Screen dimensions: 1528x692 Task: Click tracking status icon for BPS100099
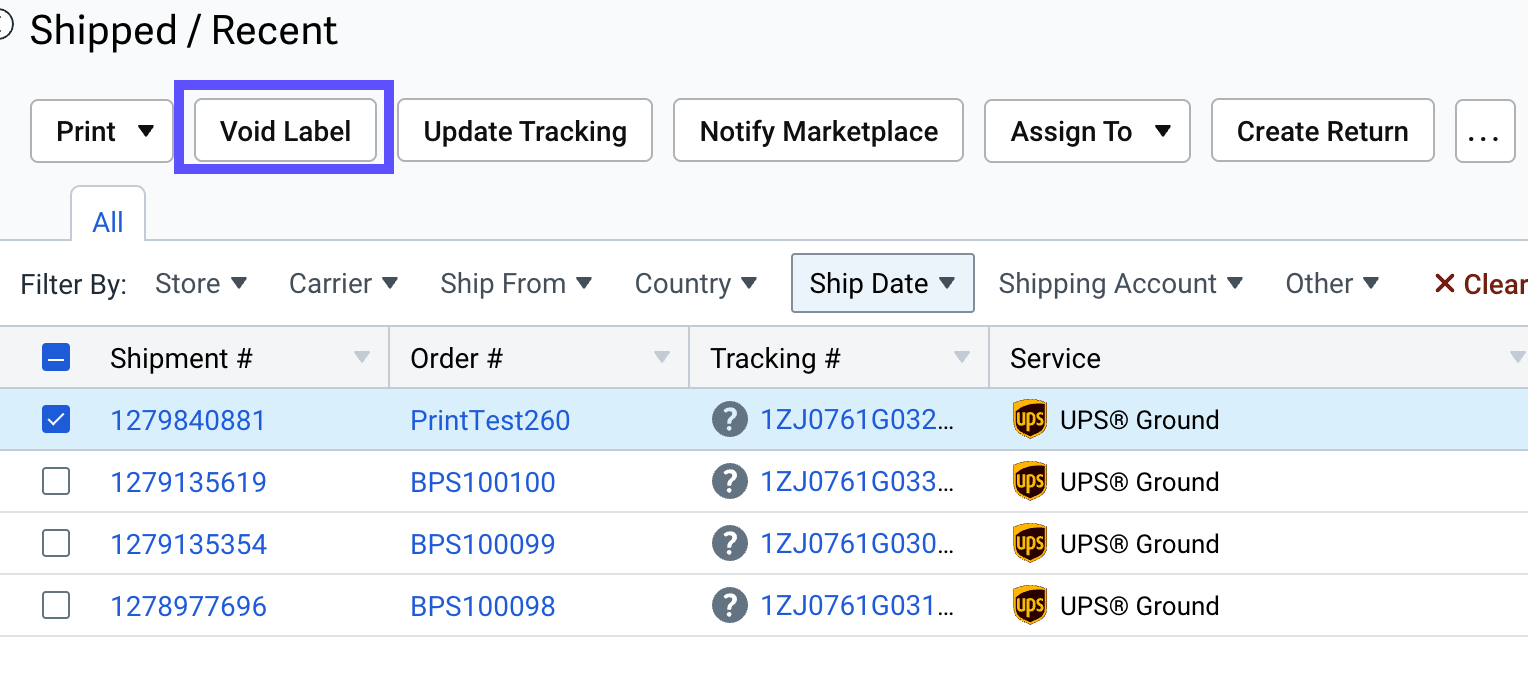click(730, 544)
